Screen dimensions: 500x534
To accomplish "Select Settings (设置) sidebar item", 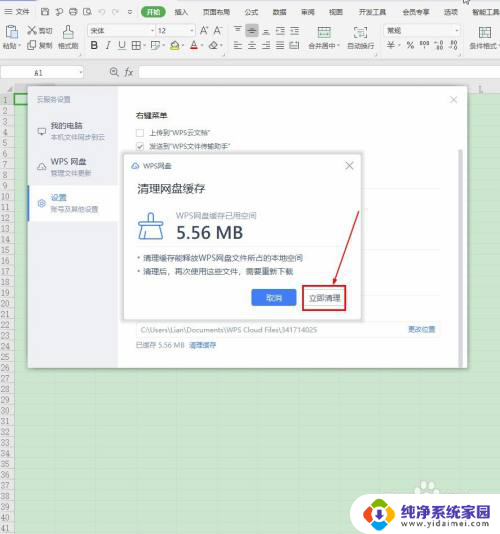I will (x=73, y=203).
